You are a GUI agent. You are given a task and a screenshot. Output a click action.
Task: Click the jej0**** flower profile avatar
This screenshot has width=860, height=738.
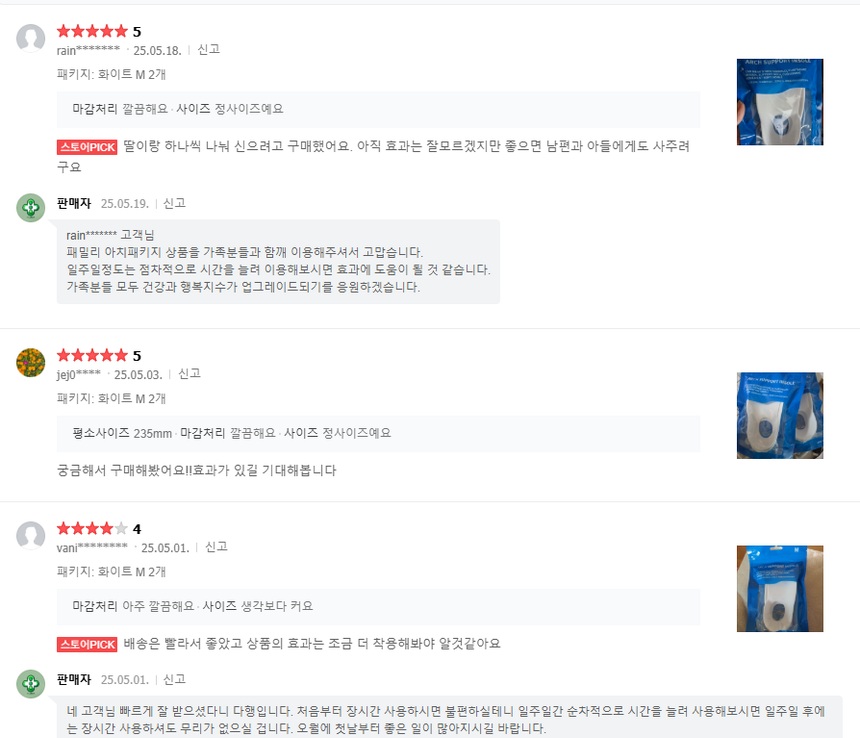coord(31,362)
